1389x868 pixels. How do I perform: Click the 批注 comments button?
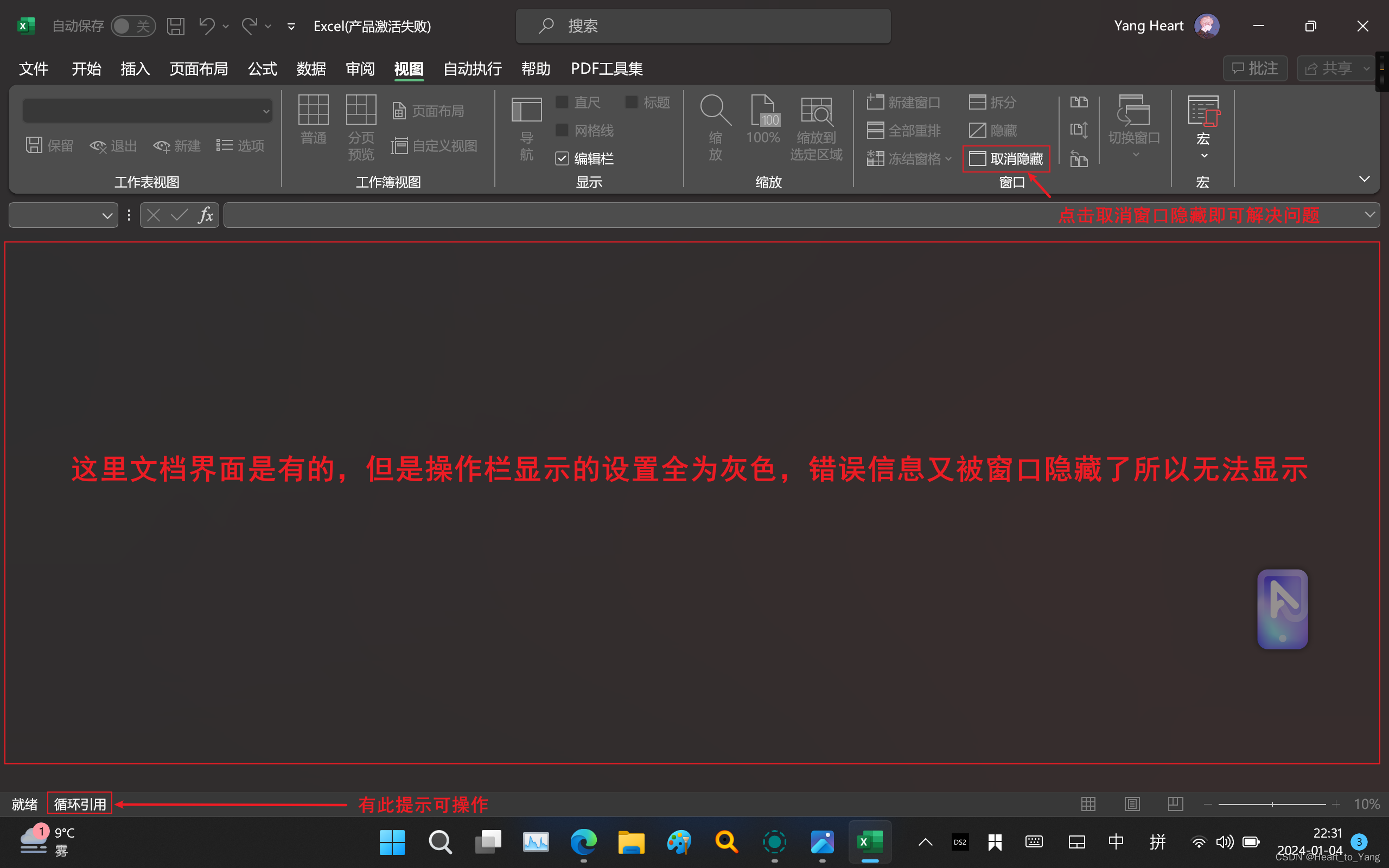1256,68
